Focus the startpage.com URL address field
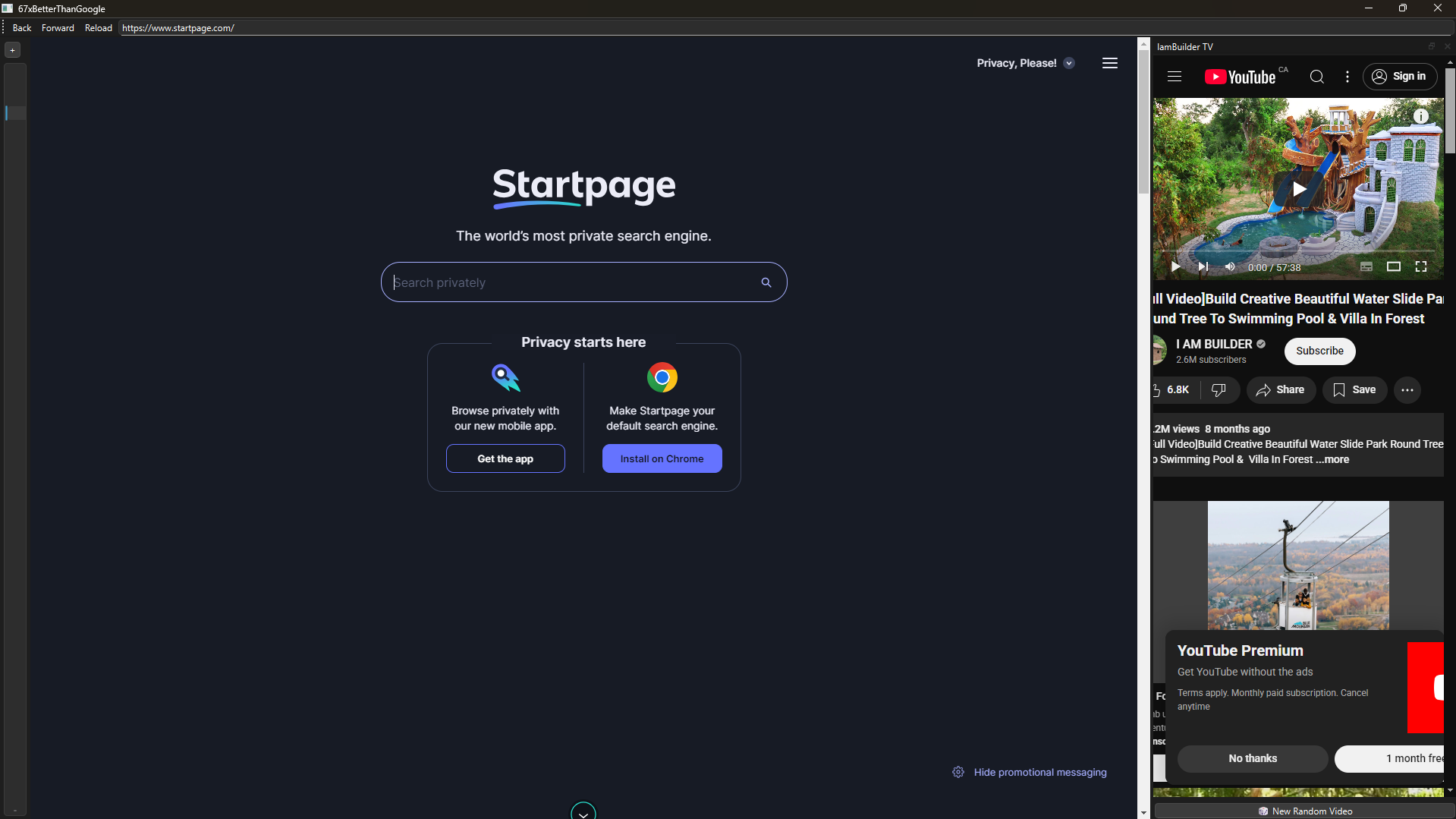Image resolution: width=1456 pixels, height=819 pixels. [786, 28]
